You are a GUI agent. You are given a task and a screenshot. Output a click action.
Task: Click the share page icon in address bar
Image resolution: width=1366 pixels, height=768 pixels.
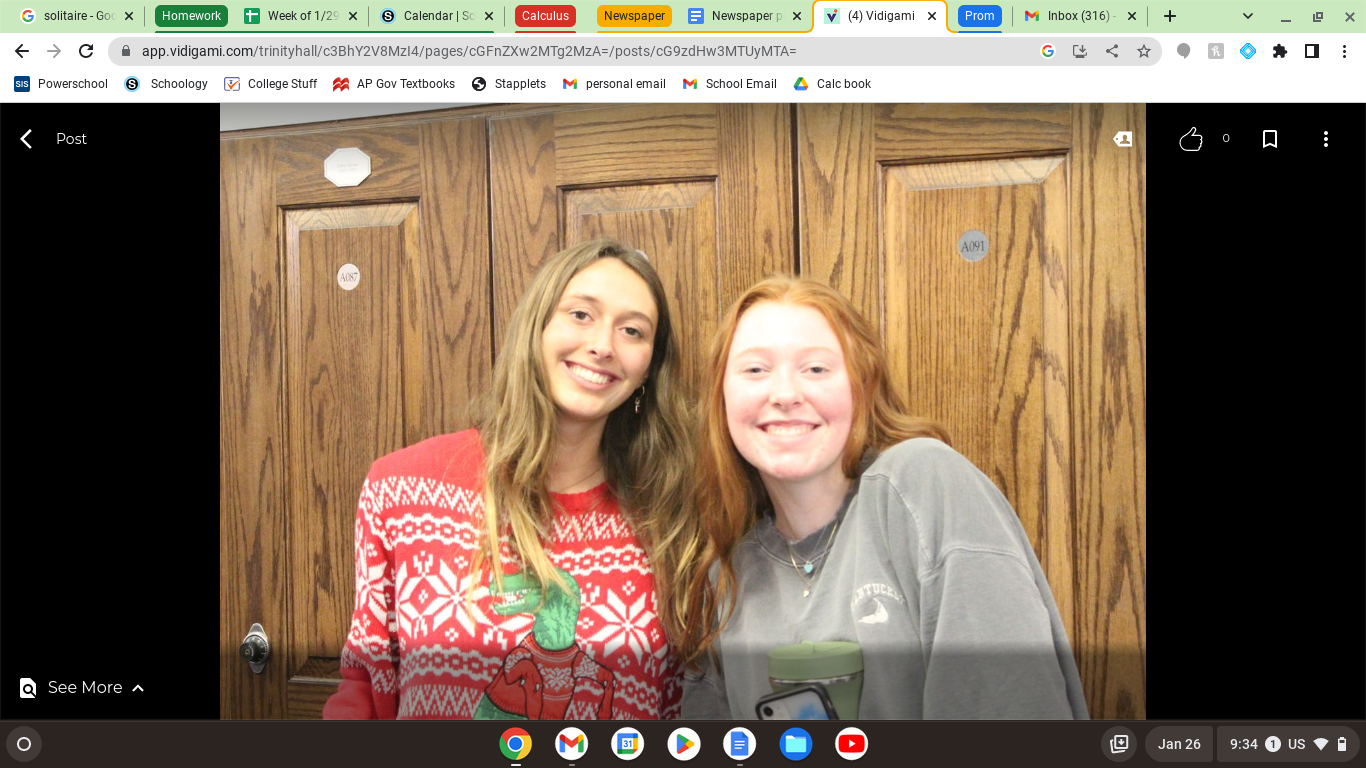click(1112, 51)
